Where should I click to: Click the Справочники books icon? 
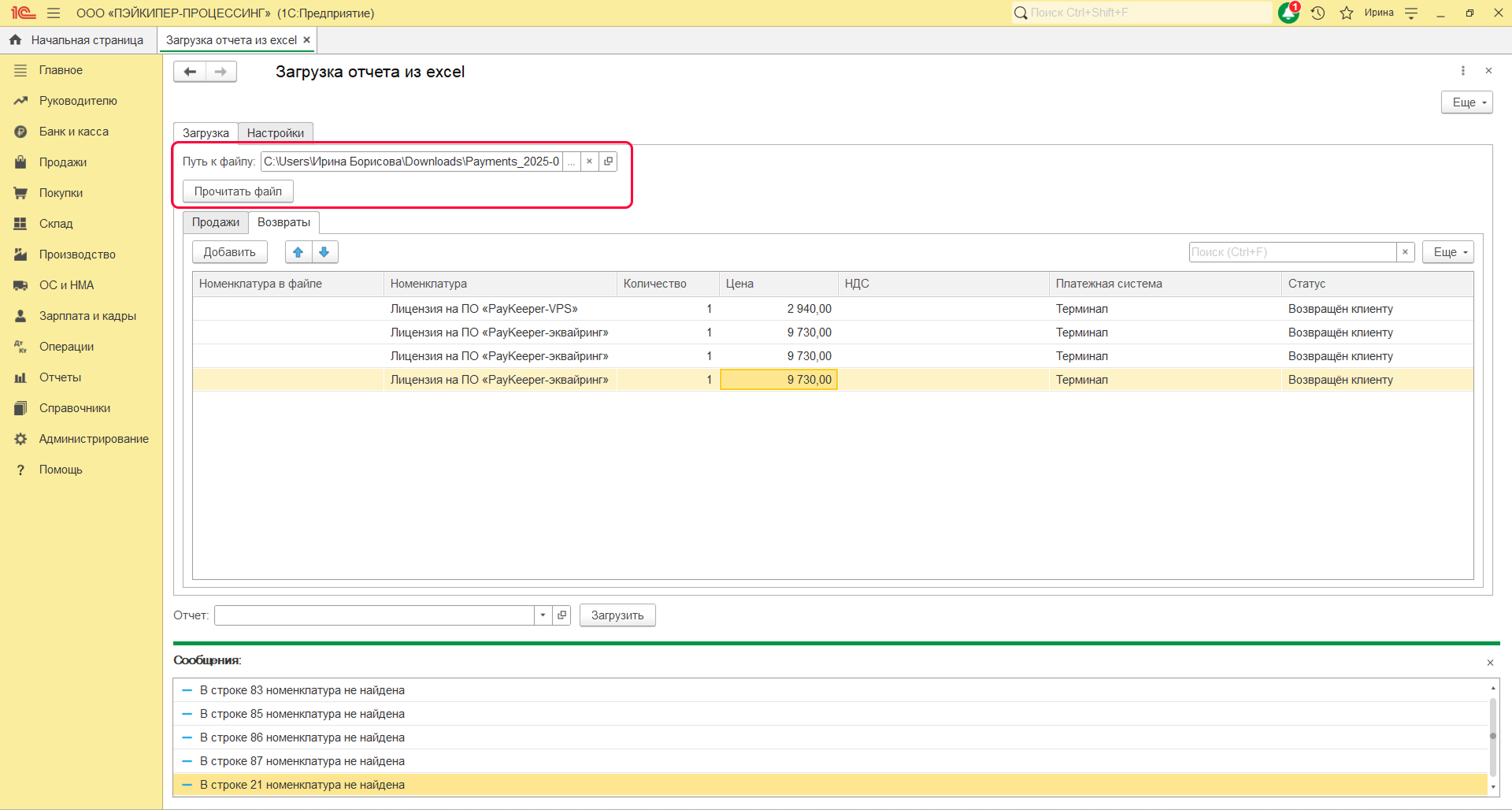[20, 408]
